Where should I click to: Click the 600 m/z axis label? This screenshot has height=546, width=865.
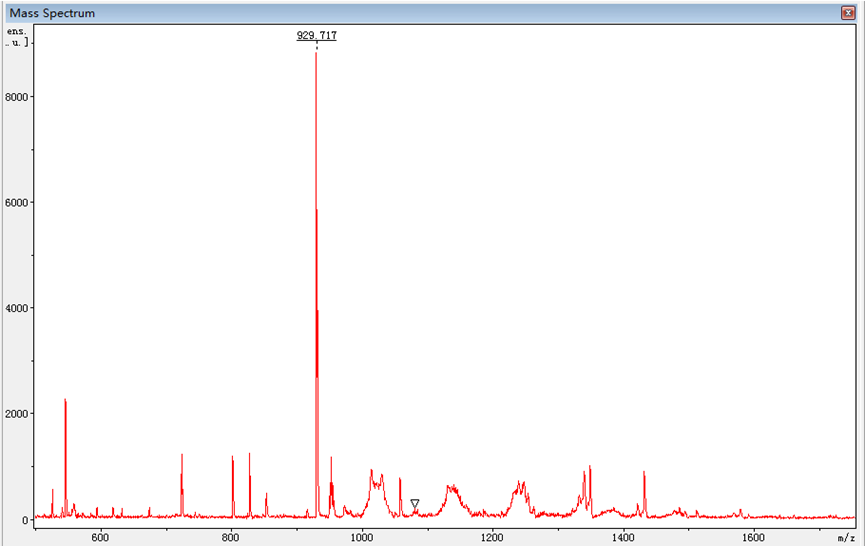(x=100, y=538)
